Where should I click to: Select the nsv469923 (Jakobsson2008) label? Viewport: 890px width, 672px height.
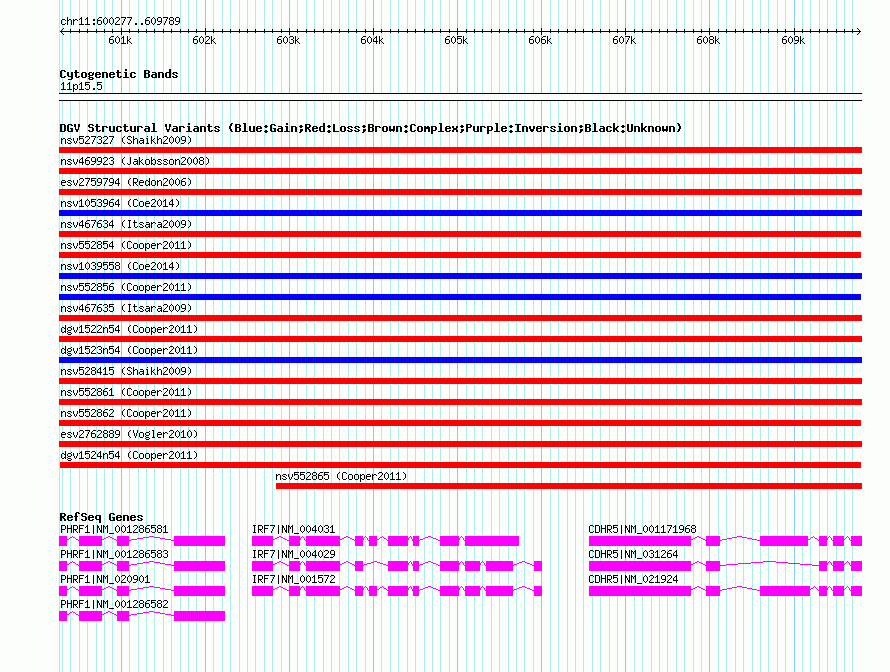(x=135, y=161)
